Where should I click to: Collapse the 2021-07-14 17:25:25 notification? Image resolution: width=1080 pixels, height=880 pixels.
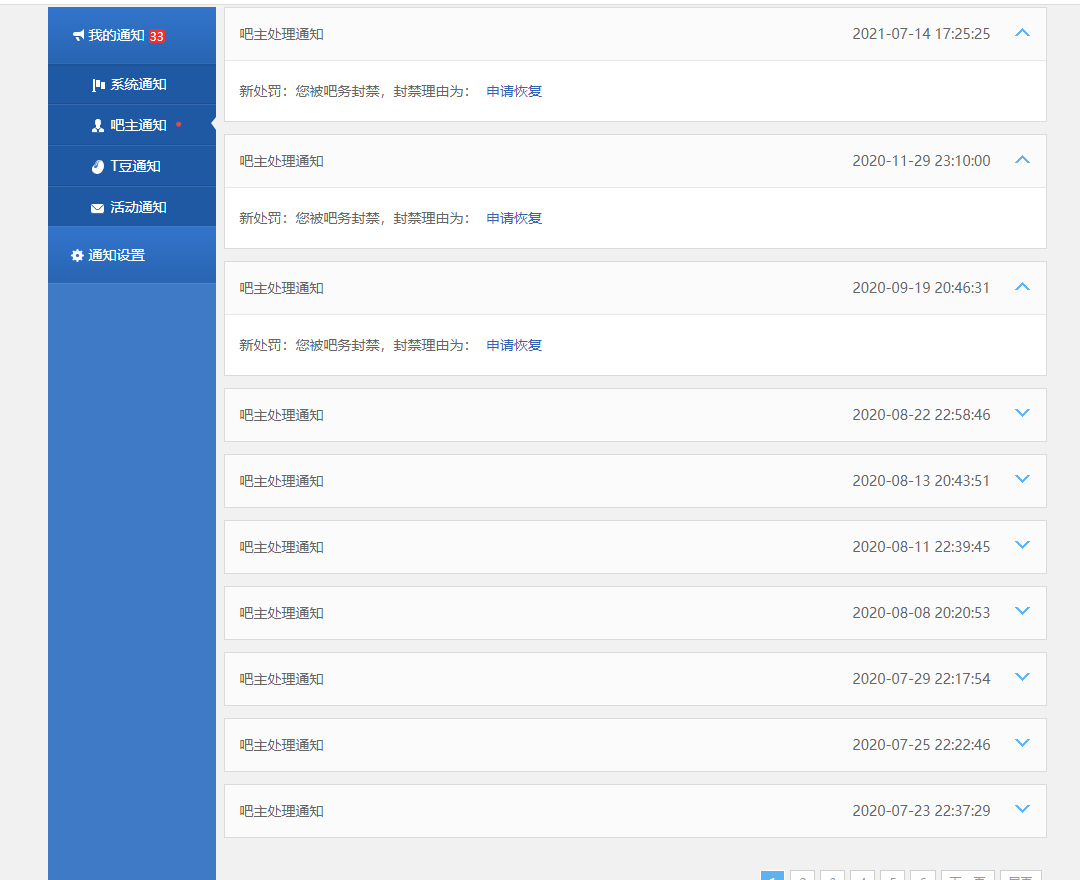(x=1021, y=33)
